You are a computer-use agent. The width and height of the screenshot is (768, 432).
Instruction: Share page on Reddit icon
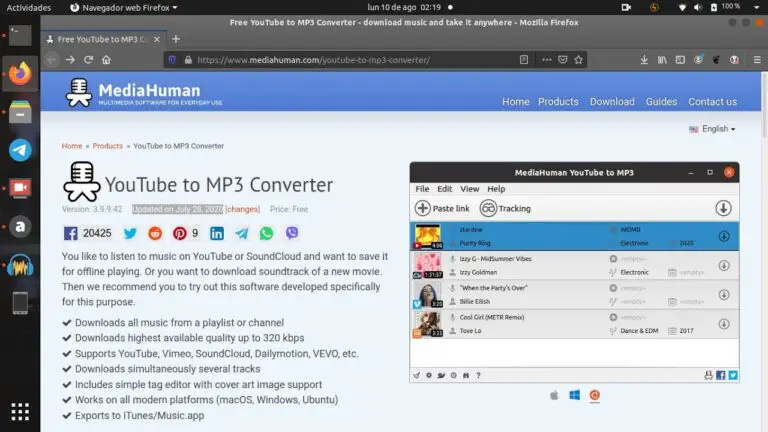tap(155, 233)
